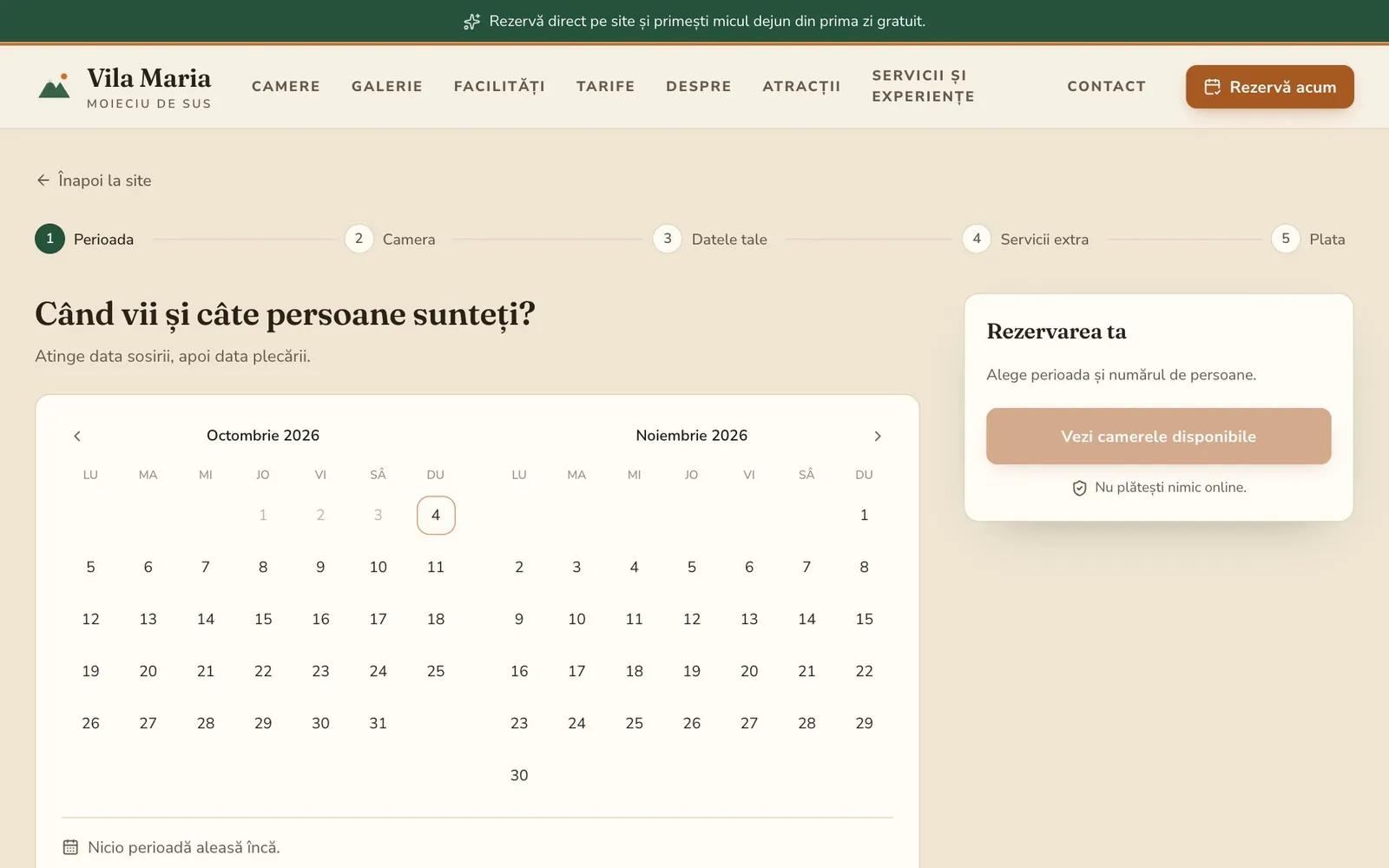Open the Contact menu item
This screenshot has width=1389, height=868.
tap(1106, 86)
